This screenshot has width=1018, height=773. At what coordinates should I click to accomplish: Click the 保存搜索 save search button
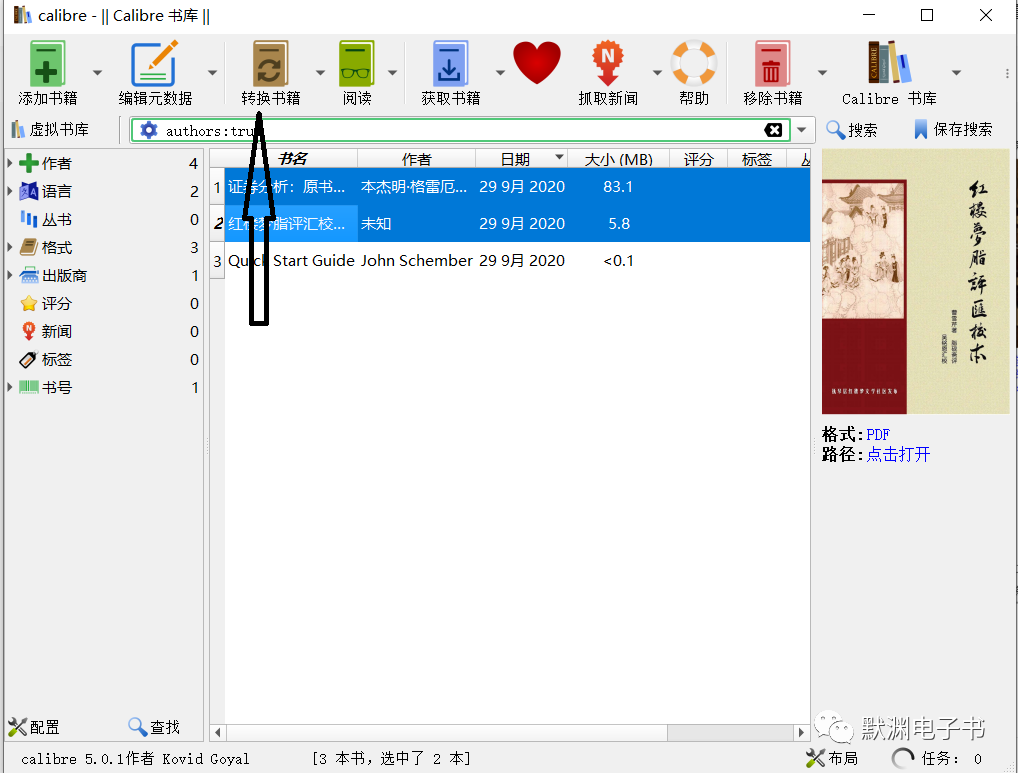coord(952,129)
